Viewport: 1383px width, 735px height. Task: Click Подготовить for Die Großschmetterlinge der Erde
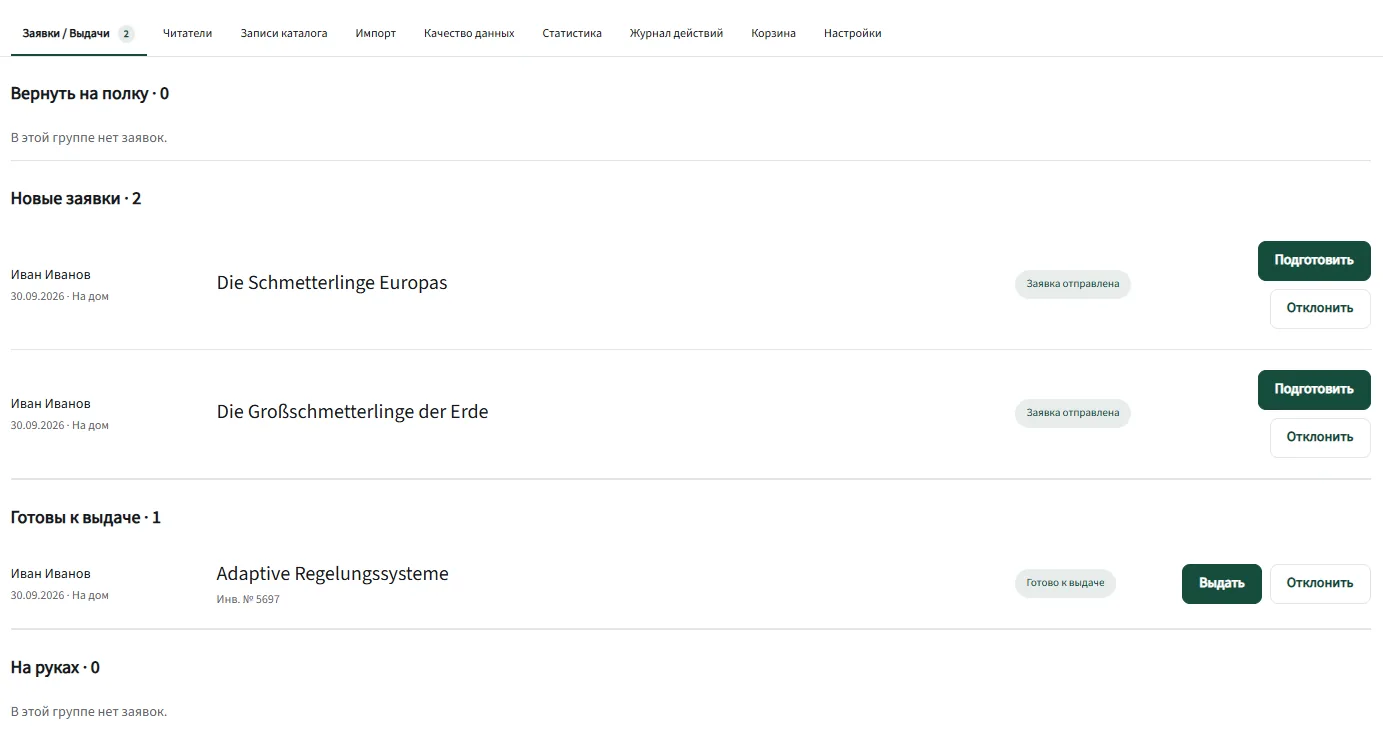[1314, 389]
